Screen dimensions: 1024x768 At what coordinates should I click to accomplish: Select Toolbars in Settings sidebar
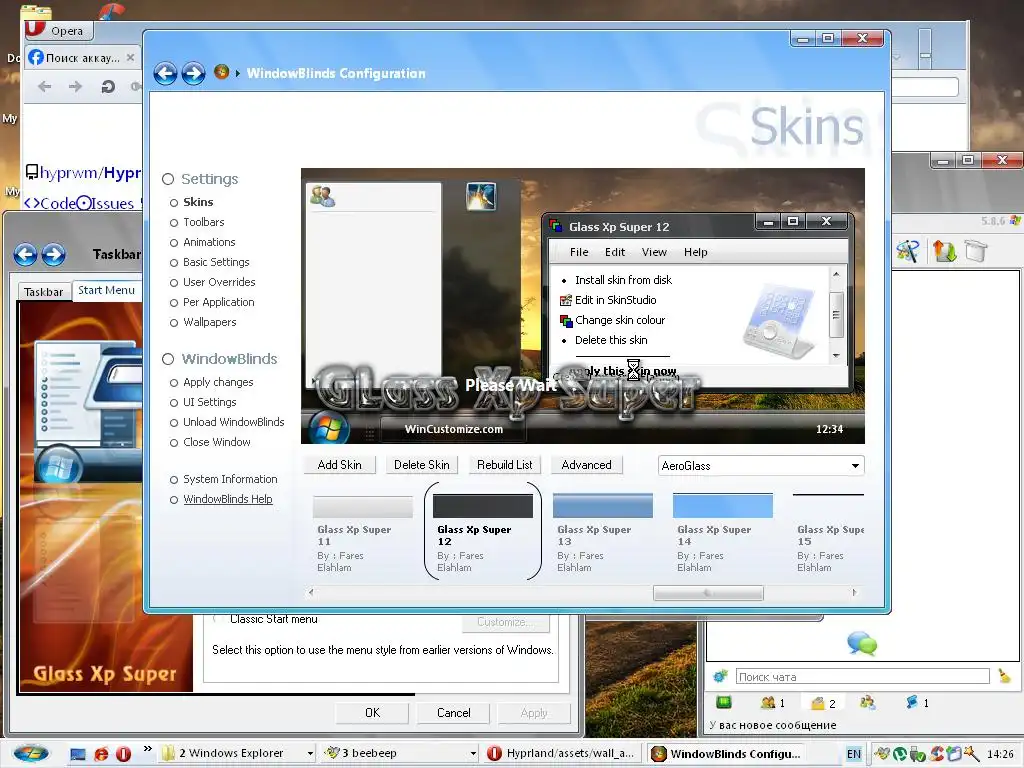click(x=203, y=222)
